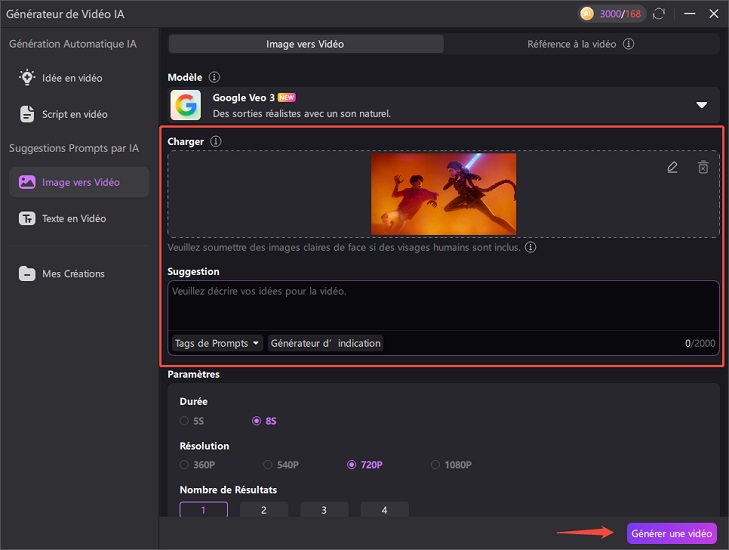Show info icon beside Charger label
The width and height of the screenshot is (729, 550).
(x=216, y=141)
